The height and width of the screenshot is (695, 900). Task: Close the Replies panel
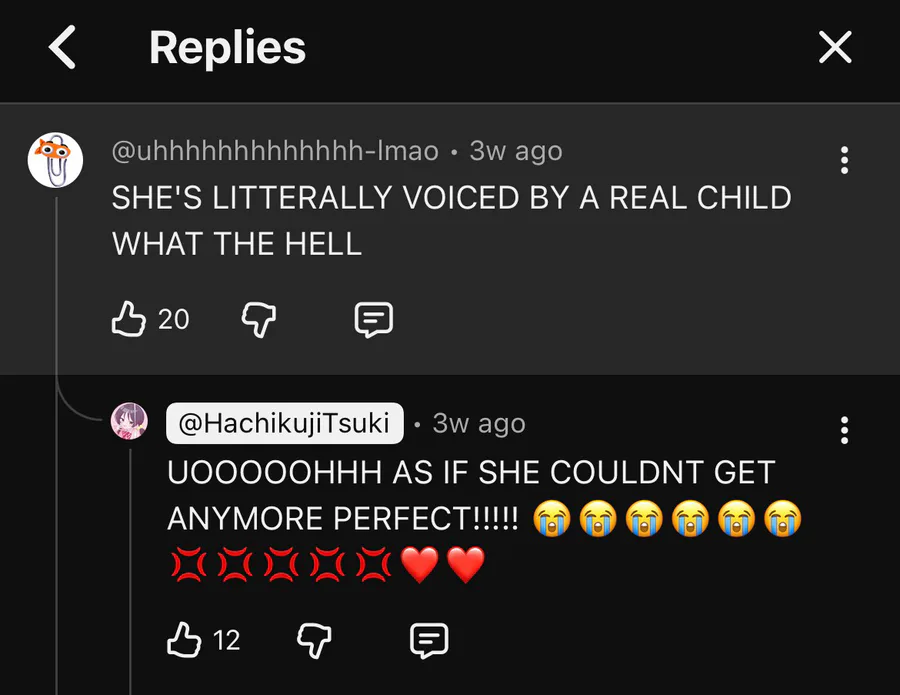coord(835,47)
